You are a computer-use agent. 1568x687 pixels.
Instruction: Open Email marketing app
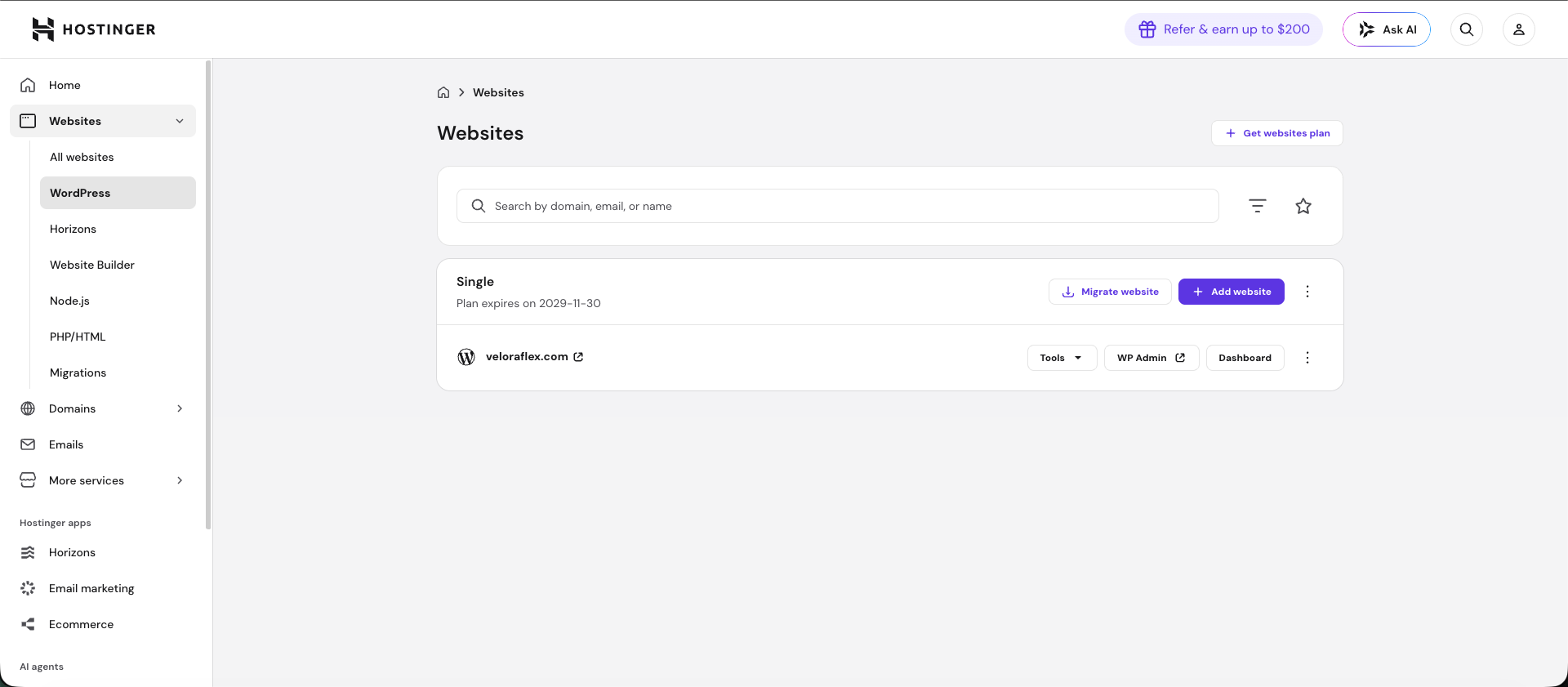point(103,588)
